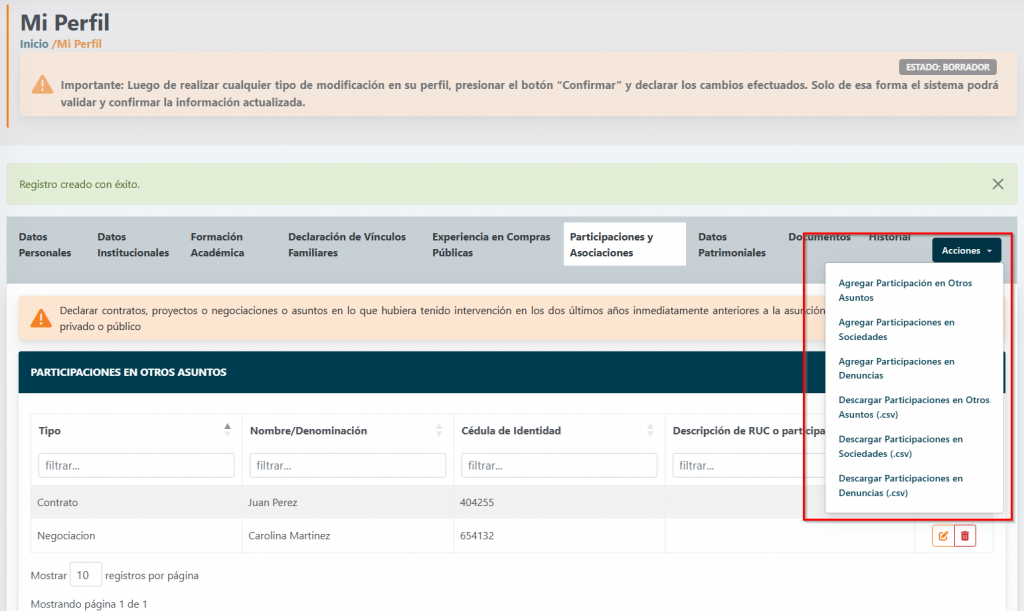Dismiss the 'Registro creado con éxito' alert
This screenshot has height=611, width=1024.
click(997, 184)
